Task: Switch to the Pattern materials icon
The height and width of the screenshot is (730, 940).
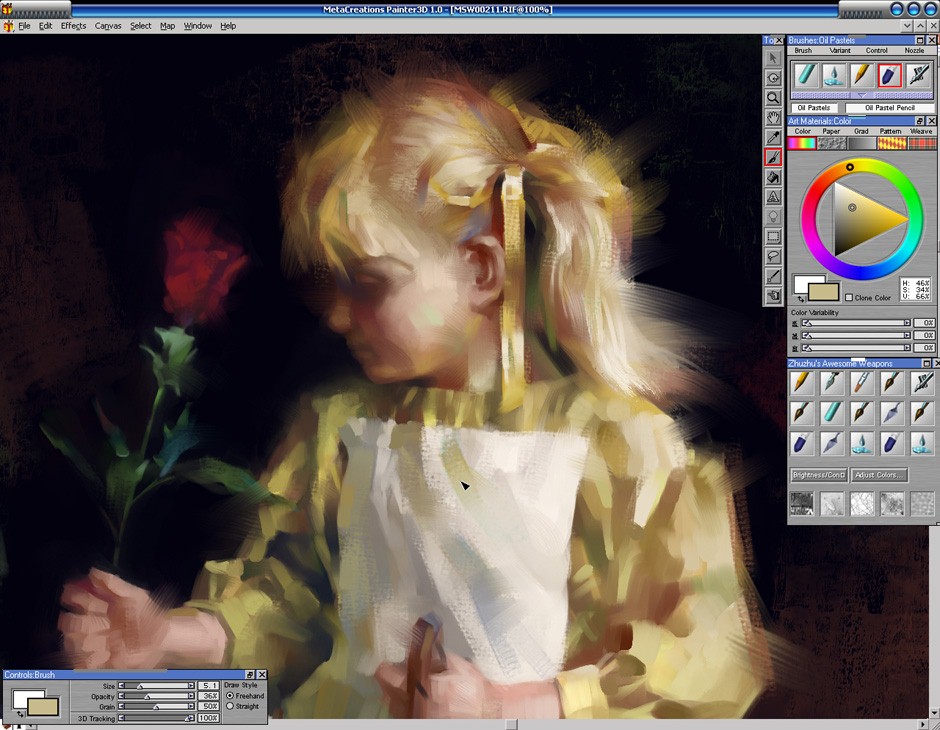Action: tap(891, 143)
